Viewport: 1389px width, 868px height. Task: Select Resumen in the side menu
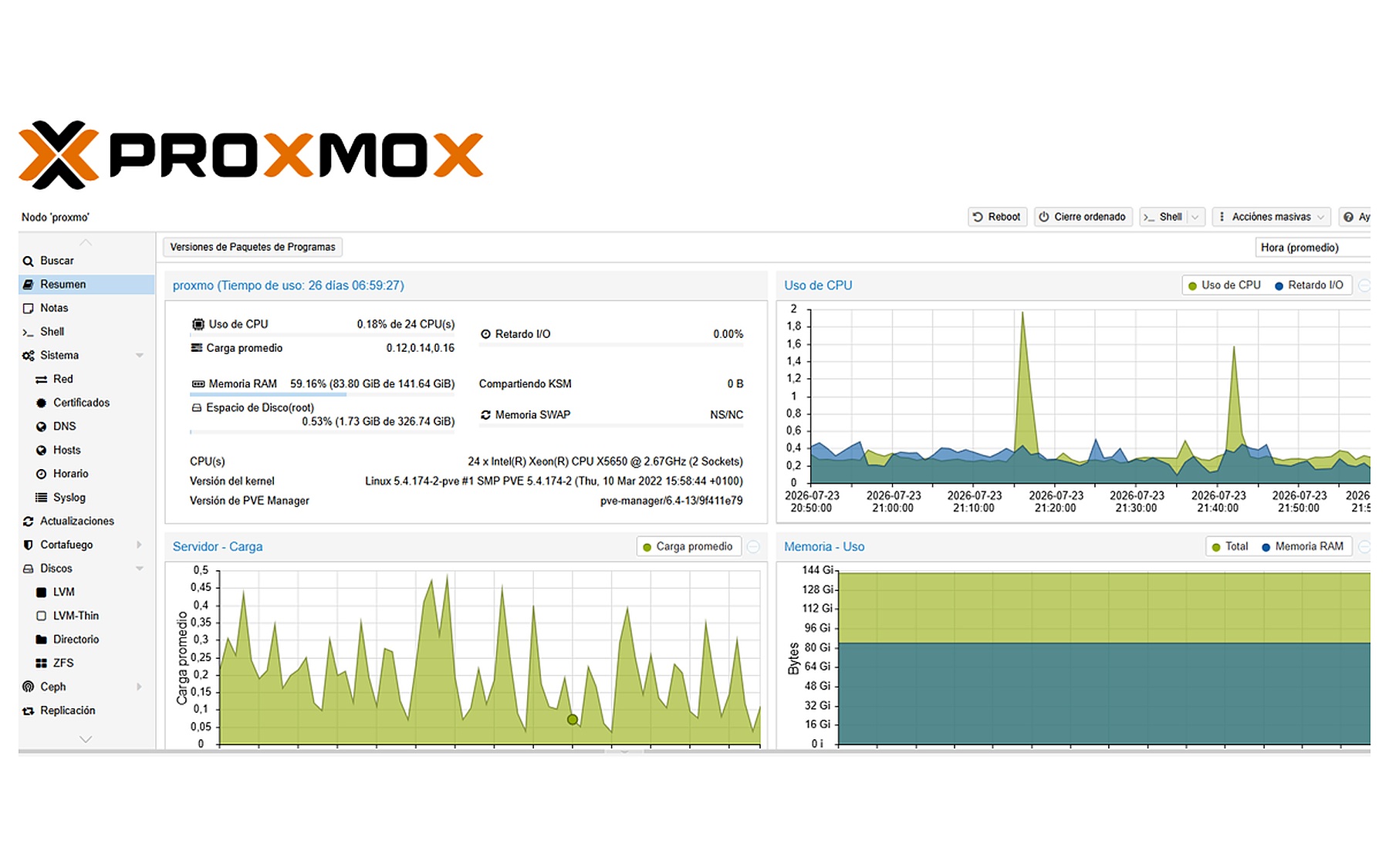point(86,285)
